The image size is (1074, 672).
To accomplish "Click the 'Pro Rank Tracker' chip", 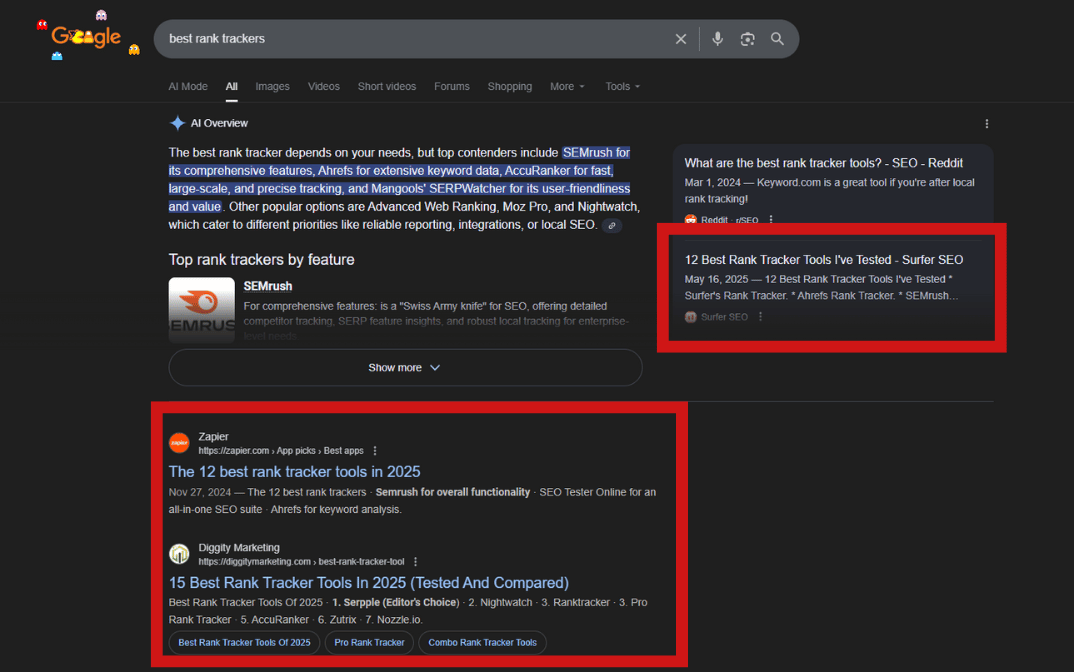I will pos(369,643).
